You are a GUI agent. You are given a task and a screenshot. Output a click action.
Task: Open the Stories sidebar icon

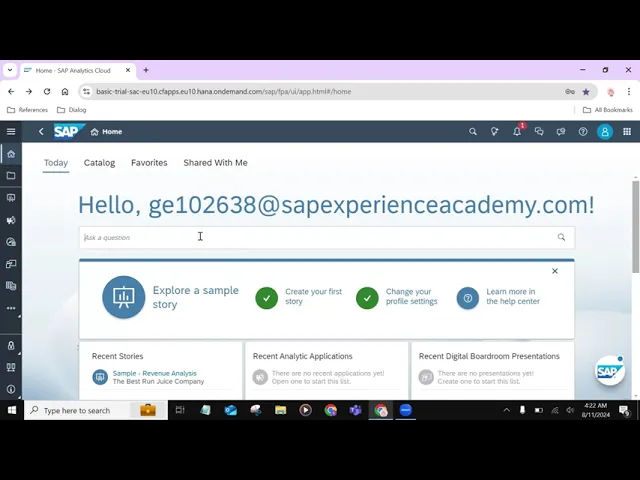pyautogui.click(x=11, y=198)
